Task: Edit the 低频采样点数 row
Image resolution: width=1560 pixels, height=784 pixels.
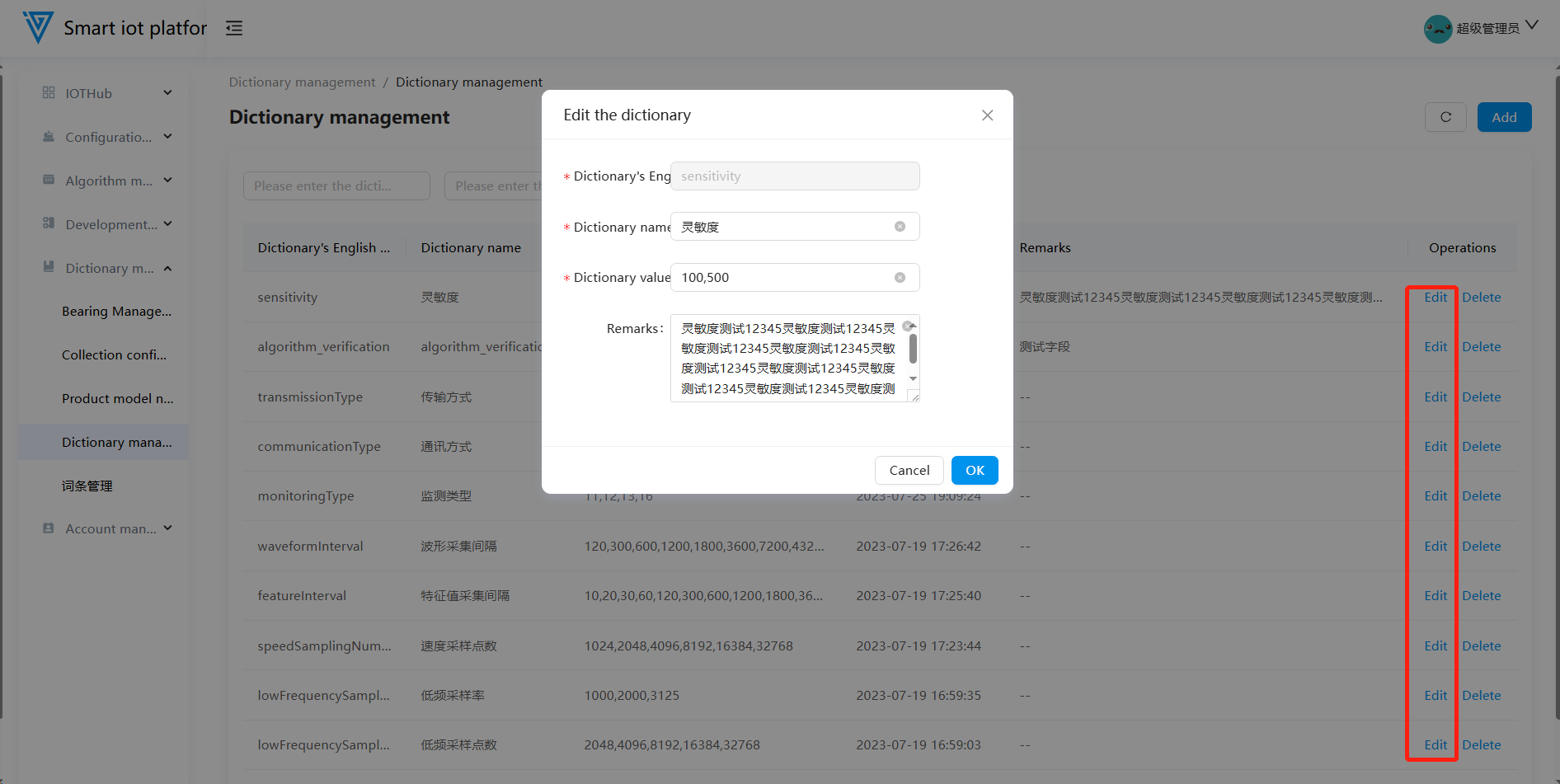Action: [1435, 745]
